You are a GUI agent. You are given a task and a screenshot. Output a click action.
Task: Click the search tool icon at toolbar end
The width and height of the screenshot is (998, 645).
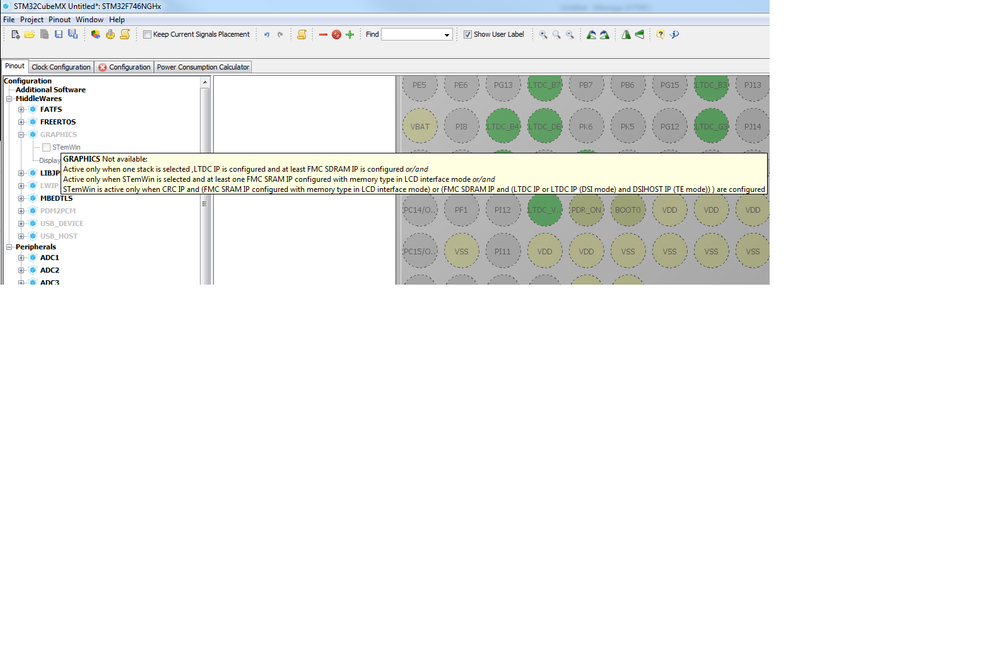point(675,34)
